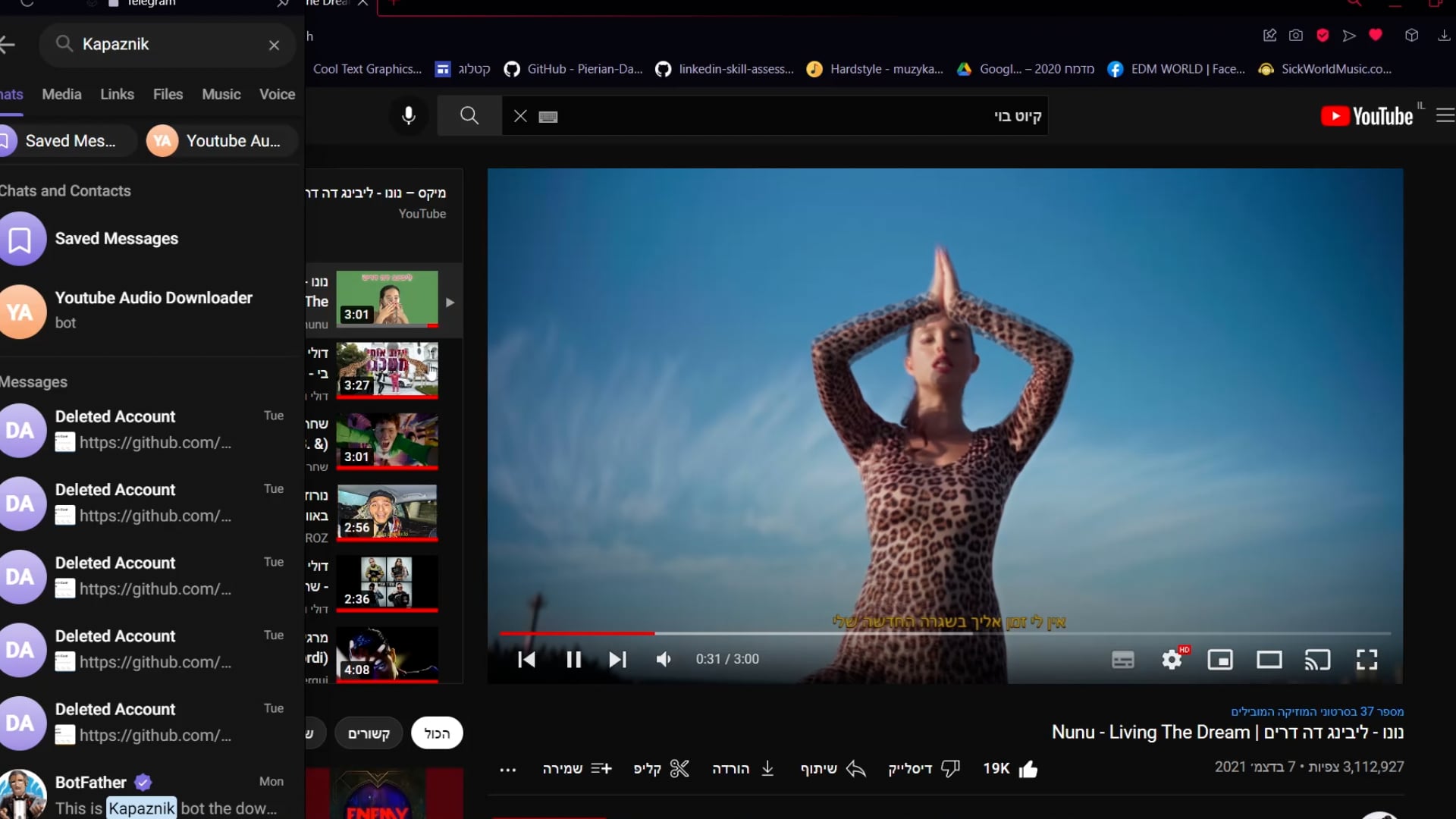Image resolution: width=1456 pixels, height=819 pixels.
Task: Clear the YouTube search box text
Action: point(520,116)
